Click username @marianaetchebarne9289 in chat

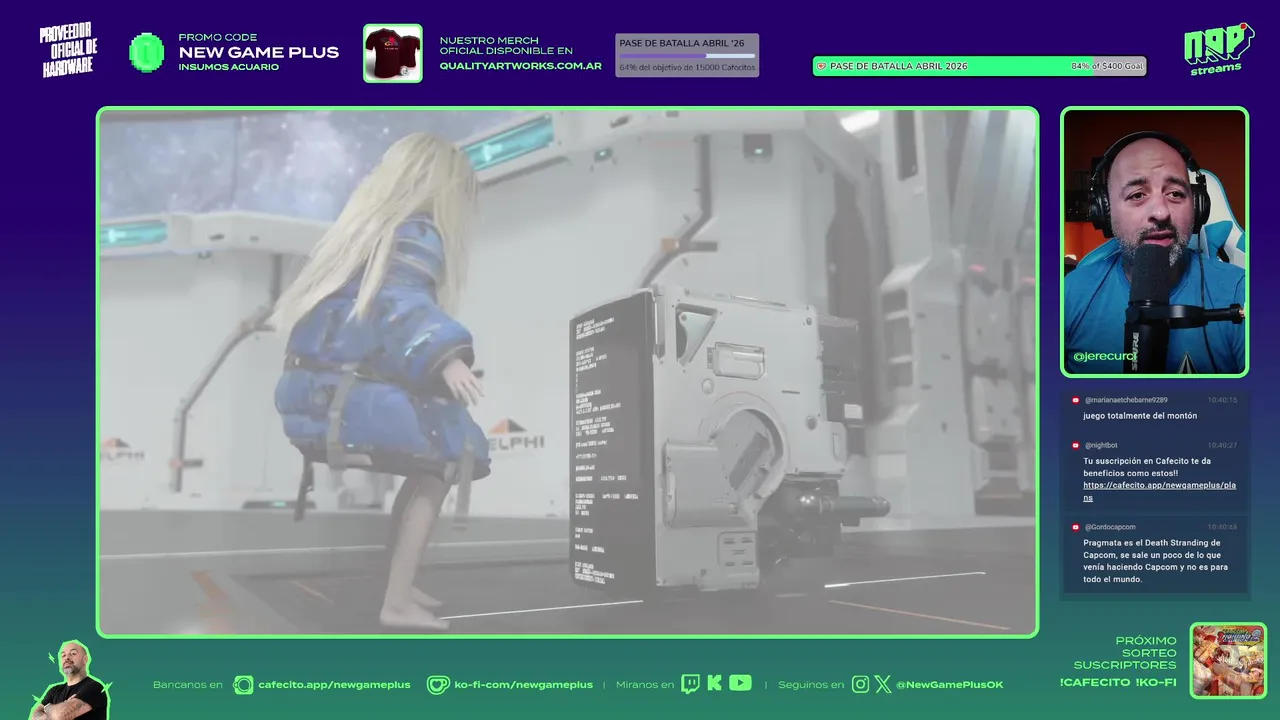point(1125,400)
